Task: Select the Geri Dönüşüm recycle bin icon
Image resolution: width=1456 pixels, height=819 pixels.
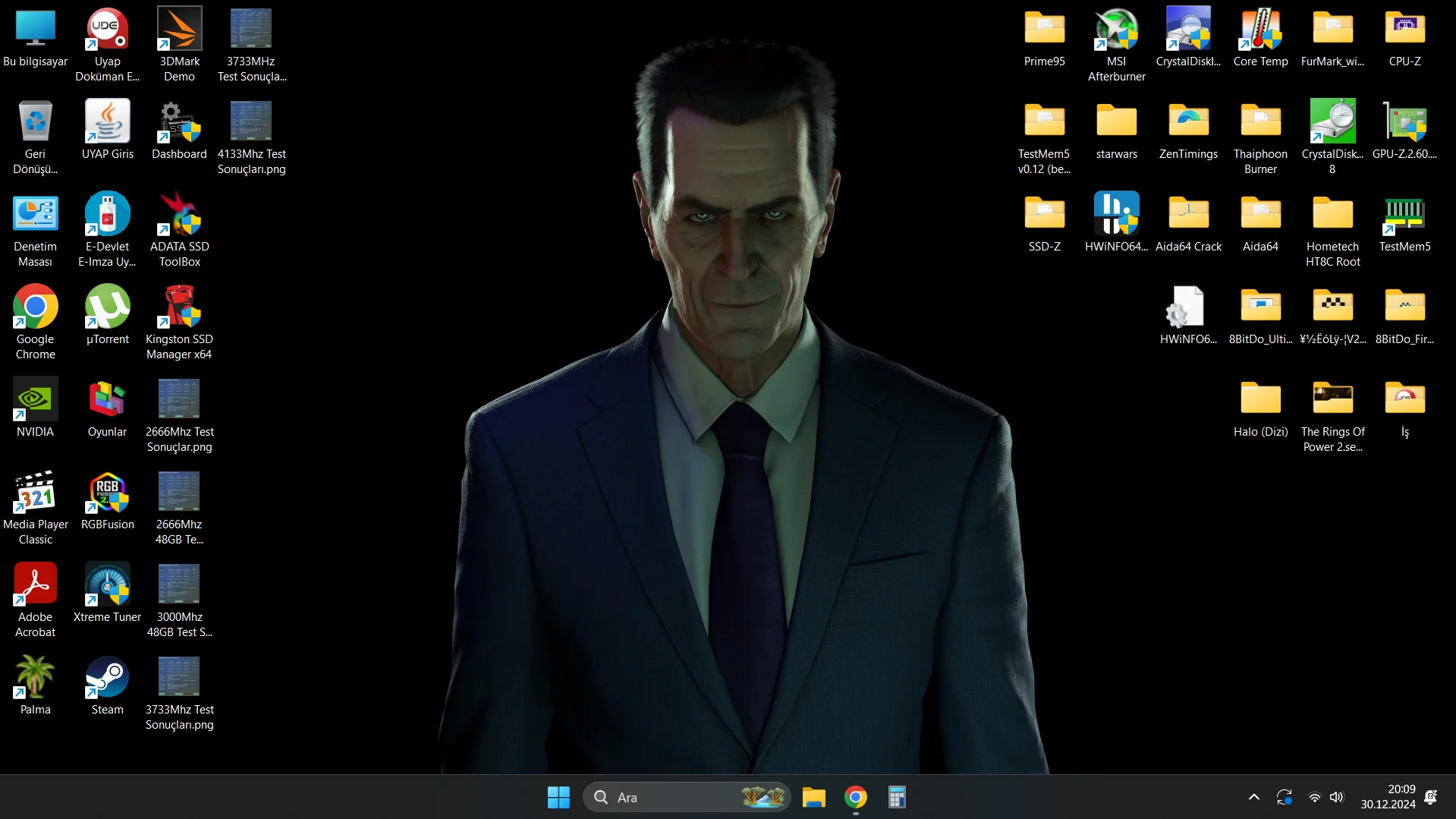Action: [x=36, y=138]
